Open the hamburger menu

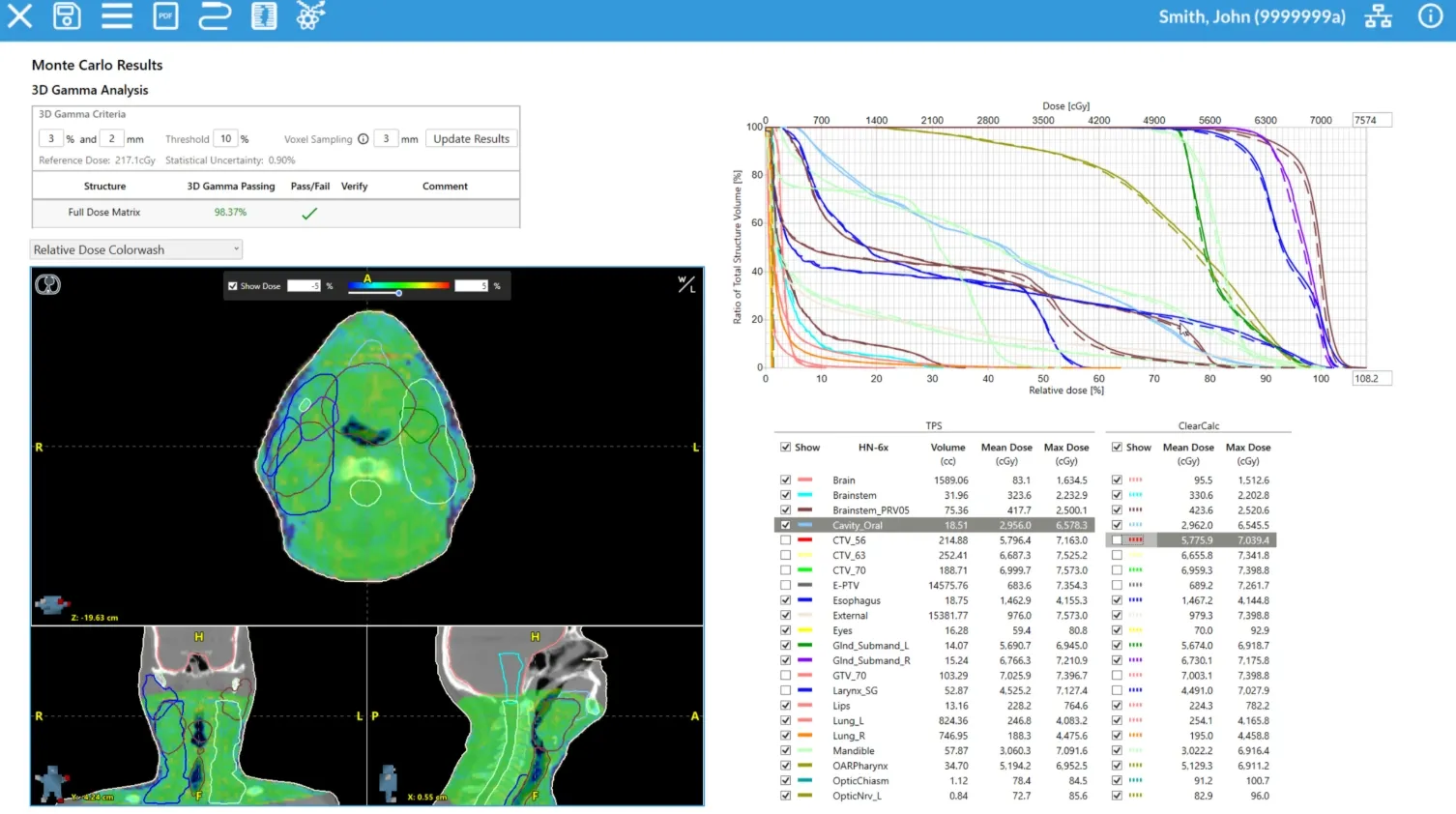point(116,15)
